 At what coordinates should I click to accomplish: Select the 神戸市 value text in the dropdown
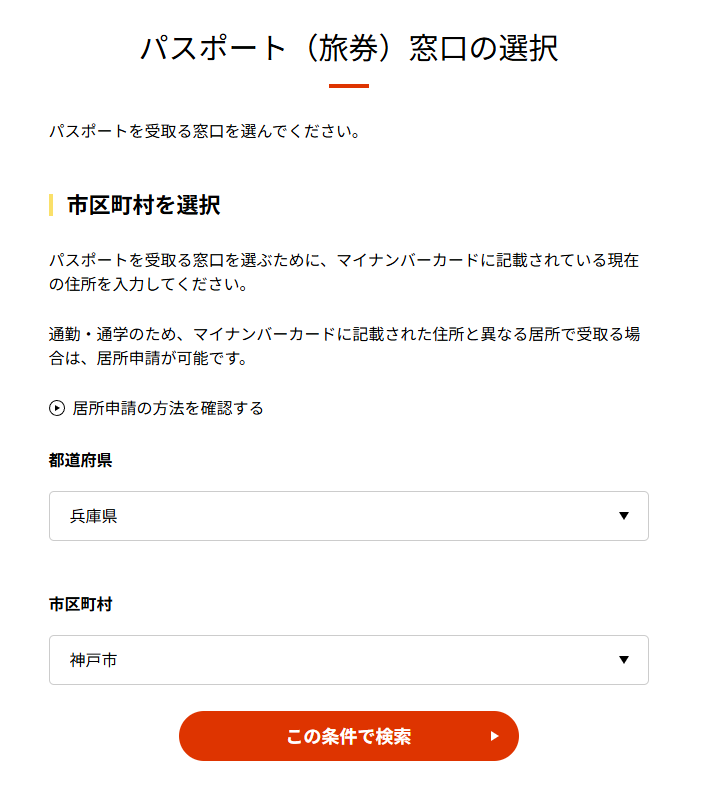pos(94,661)
